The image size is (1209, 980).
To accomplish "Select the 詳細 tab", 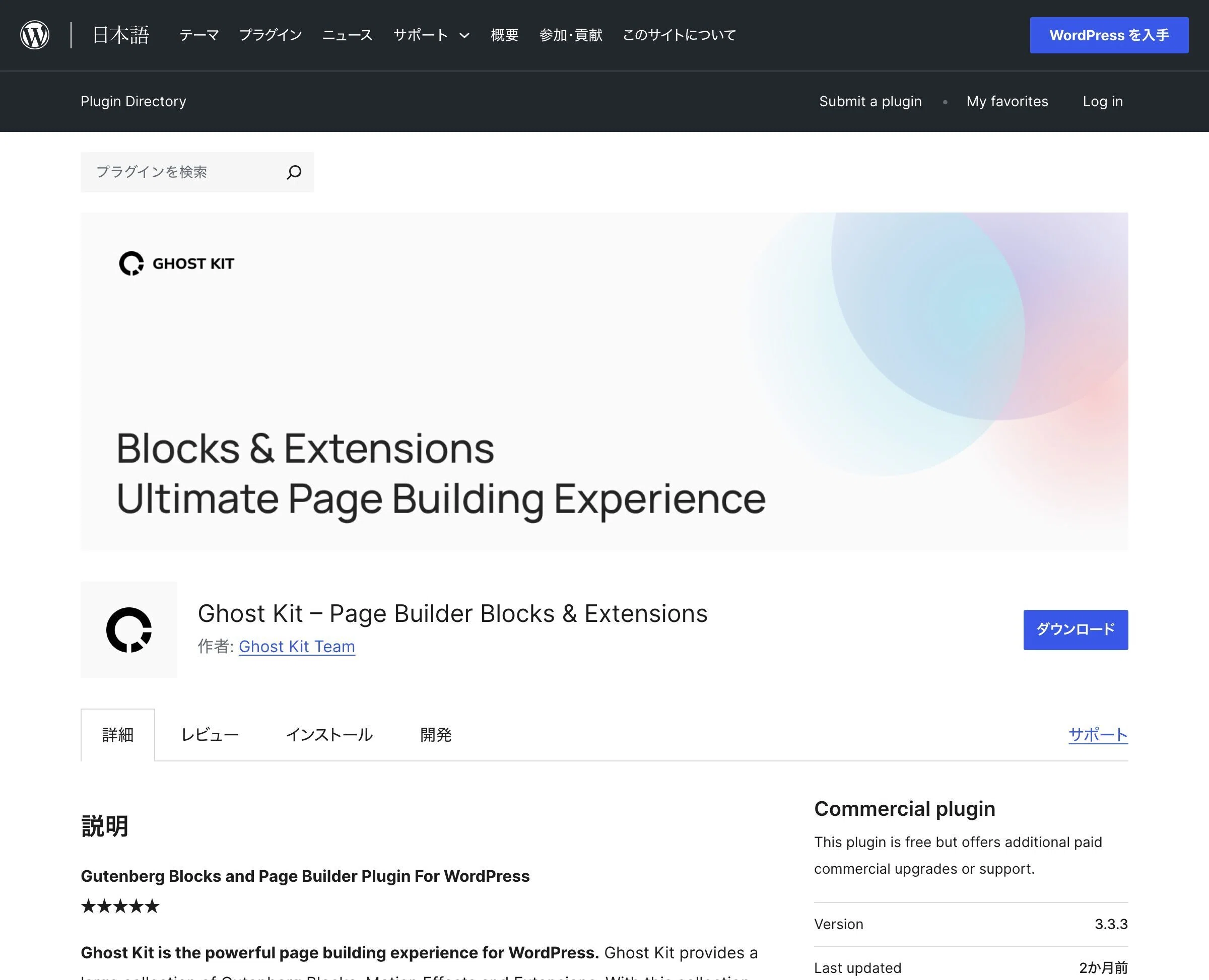I will point(117,735).
